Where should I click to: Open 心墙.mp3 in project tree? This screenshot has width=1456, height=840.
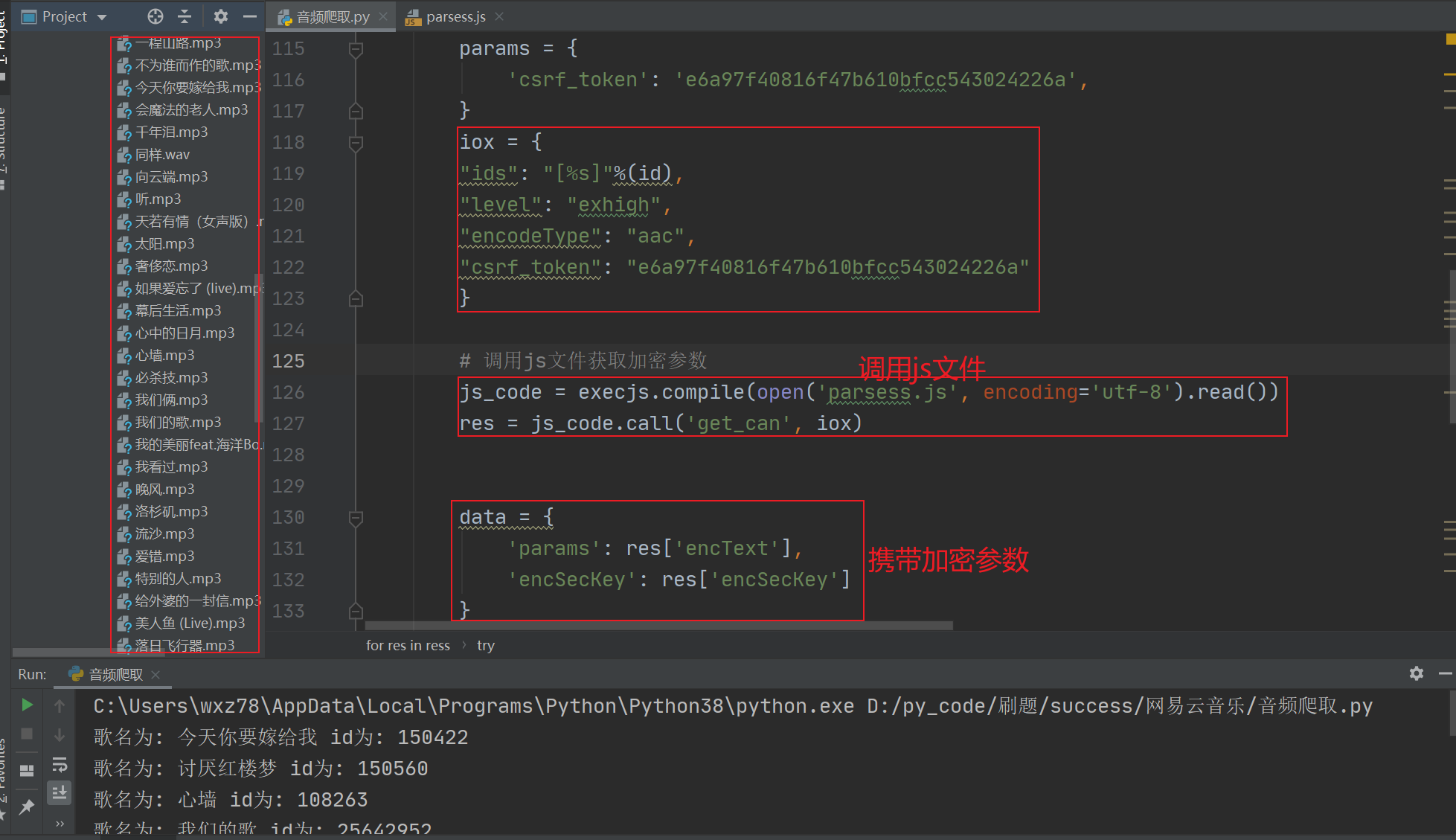pos(164,356)
